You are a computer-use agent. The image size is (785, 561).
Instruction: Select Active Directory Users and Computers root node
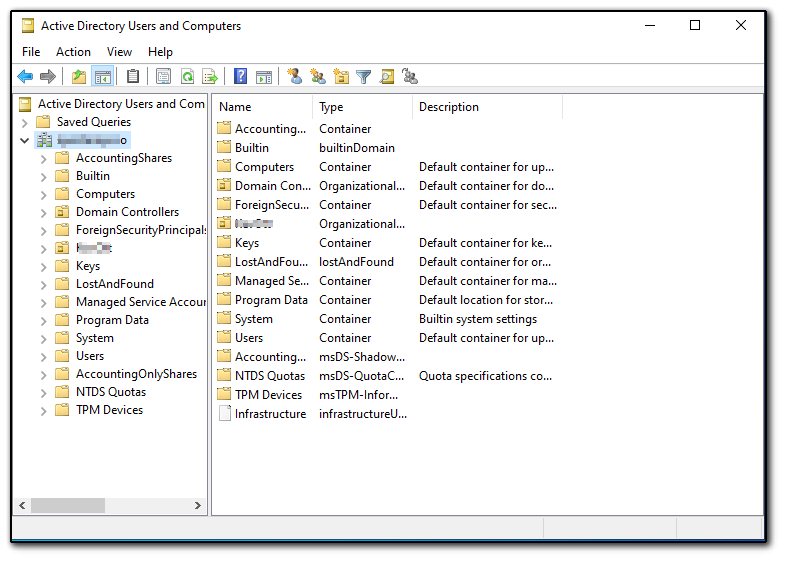tap(121, 104)
